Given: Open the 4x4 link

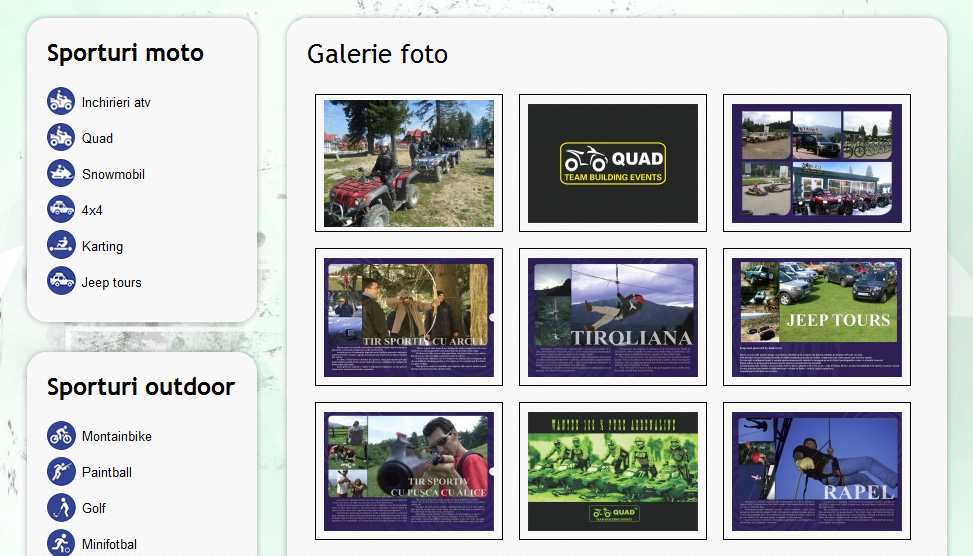Looking at the screenshot, I should (92, 210).
